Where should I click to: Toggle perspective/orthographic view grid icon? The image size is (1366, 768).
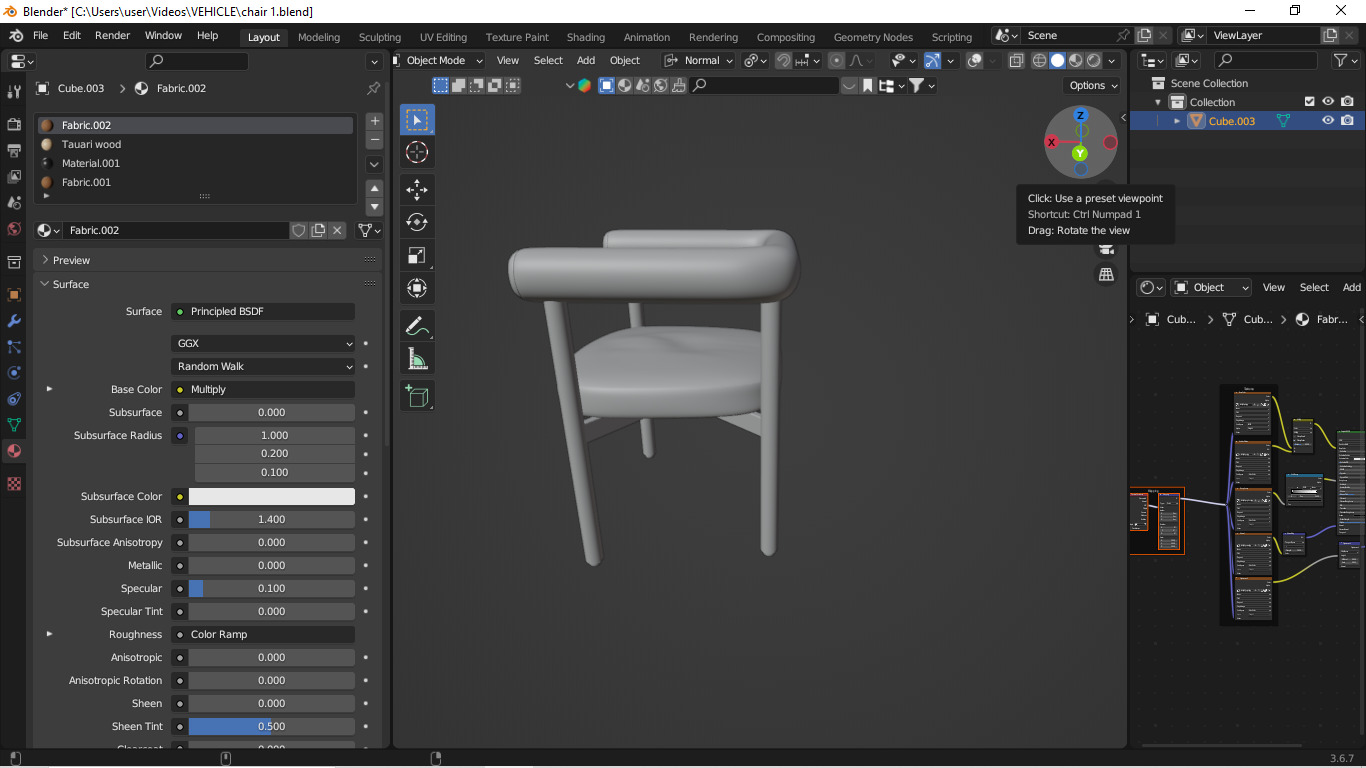[1106, 274]
